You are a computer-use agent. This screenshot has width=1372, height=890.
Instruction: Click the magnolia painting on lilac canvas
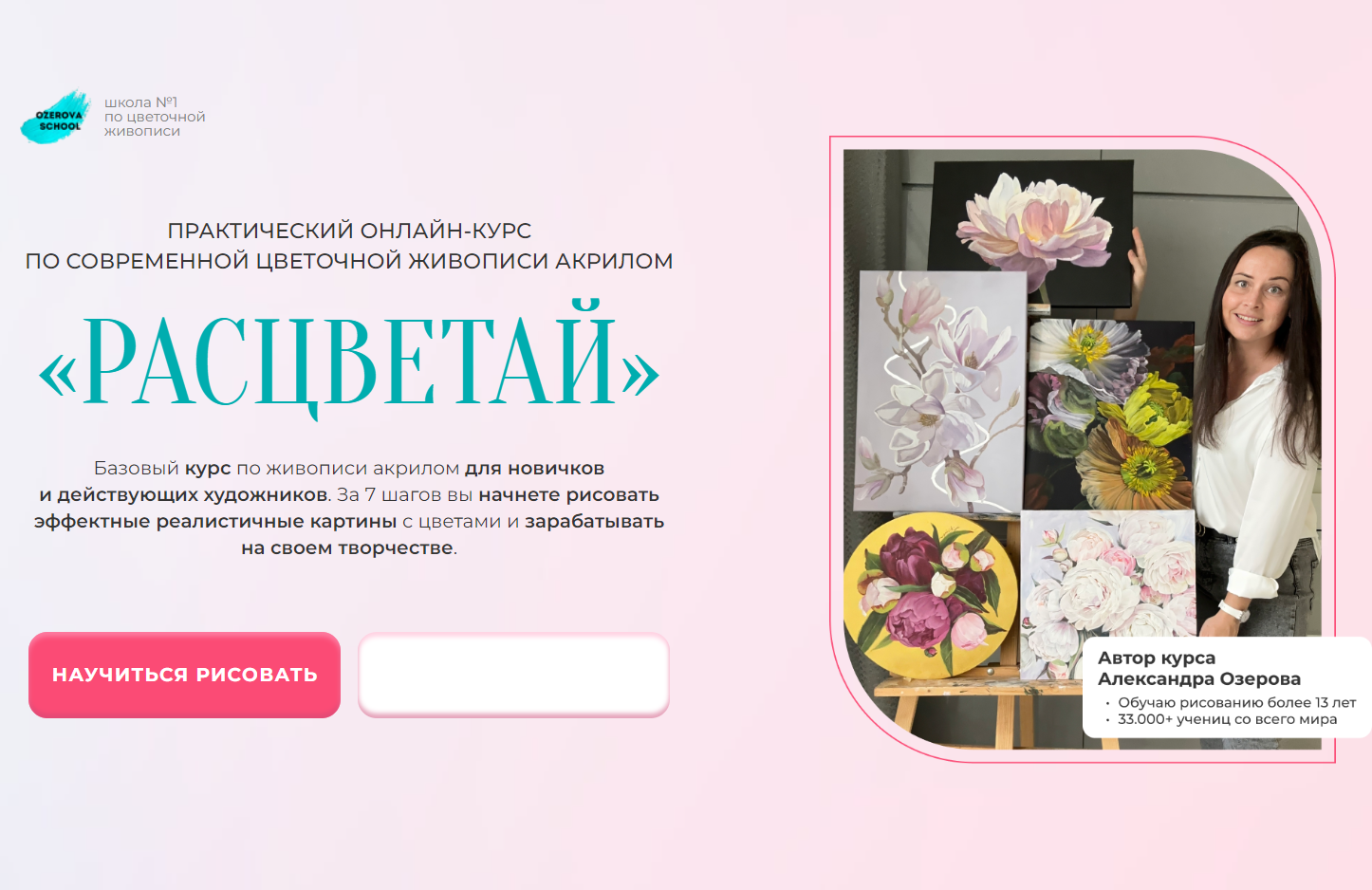[939, 391]
